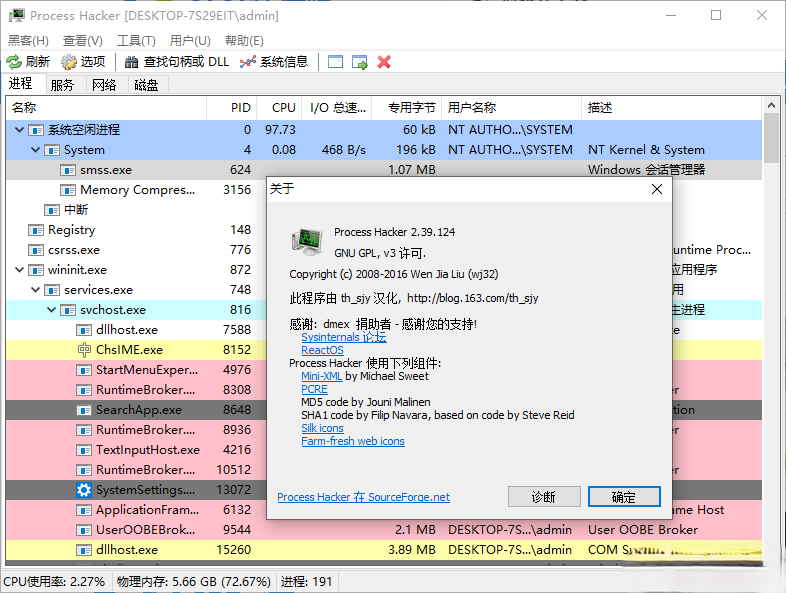Sort by the 专用字节 column header
This screenshot has height=593, width=786.
[x=407, y=108]
